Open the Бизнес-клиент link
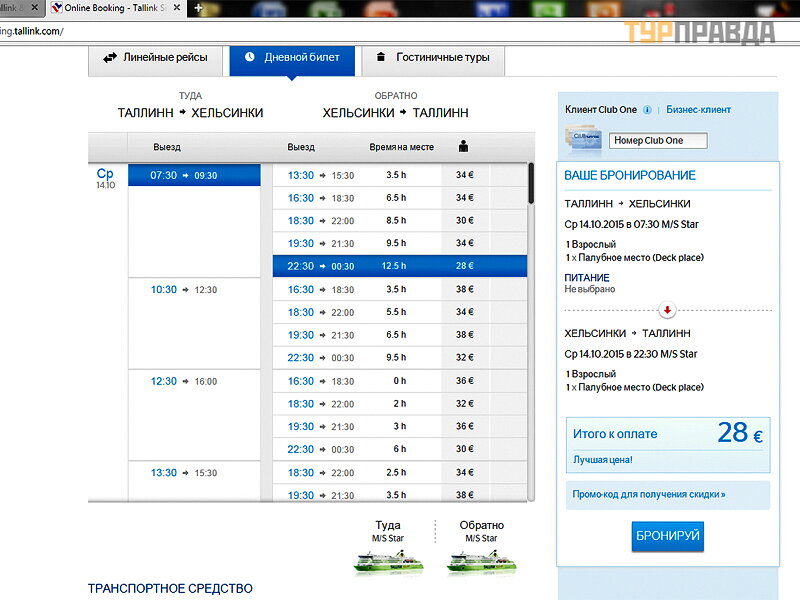Image resolution: width=800 pixels, height=600 pixels. [698, 110]
